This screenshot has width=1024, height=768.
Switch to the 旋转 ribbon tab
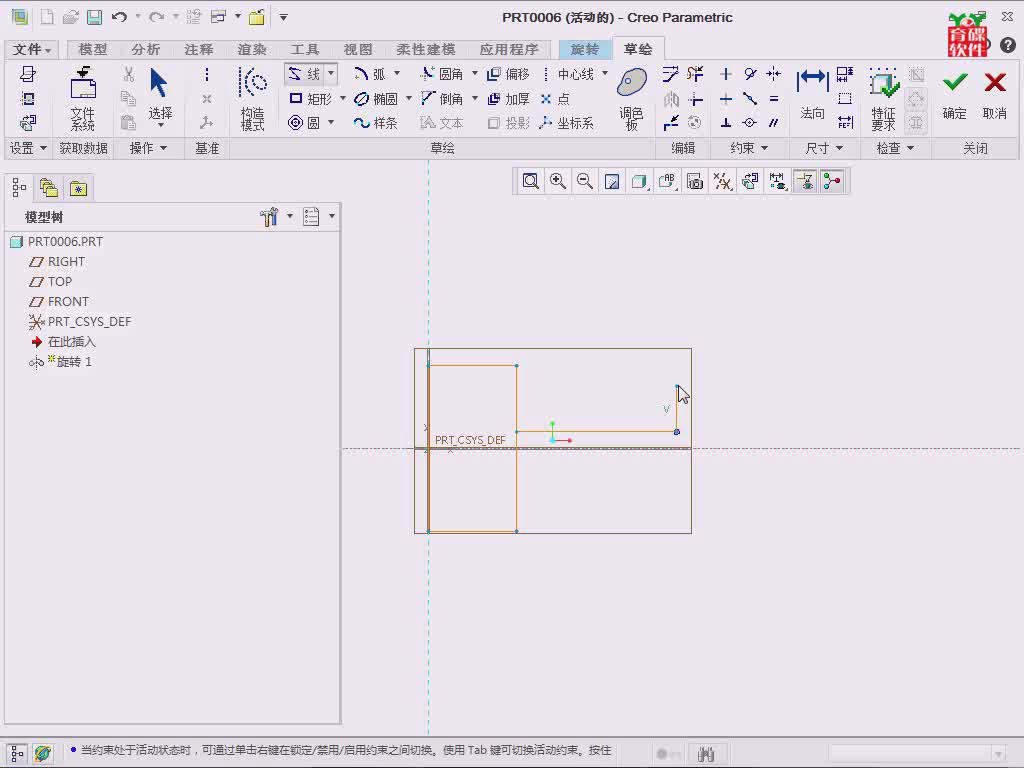pyautogui.click(x=584, y=50)
